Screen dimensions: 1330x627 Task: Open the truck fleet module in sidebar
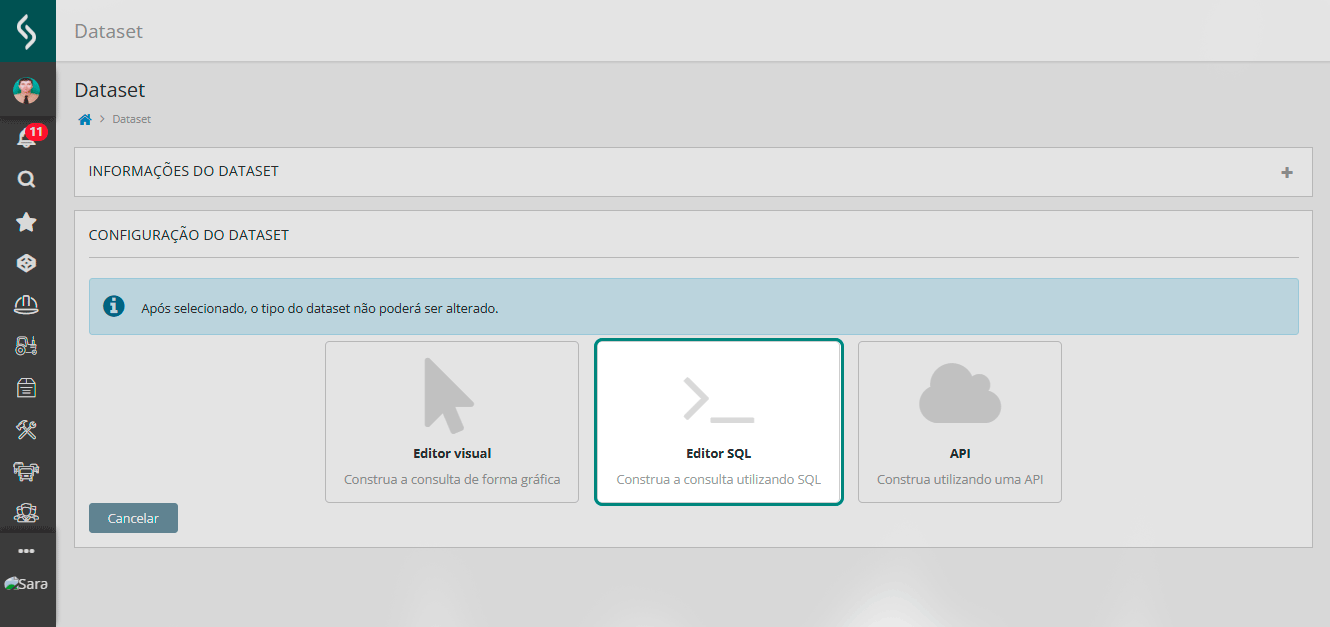coord(27,471)
